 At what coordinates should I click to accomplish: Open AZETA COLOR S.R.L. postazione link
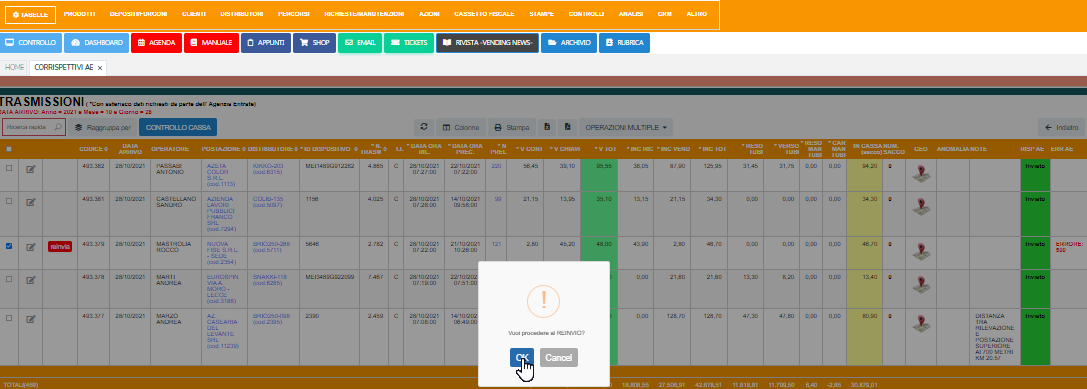click(x=218, y=176)
